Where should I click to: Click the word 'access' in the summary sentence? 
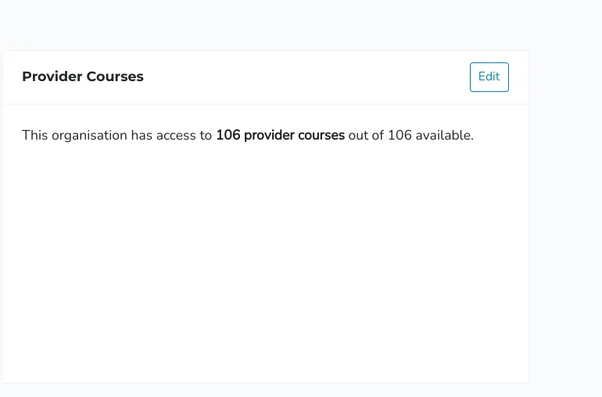[x=176, y=136]
